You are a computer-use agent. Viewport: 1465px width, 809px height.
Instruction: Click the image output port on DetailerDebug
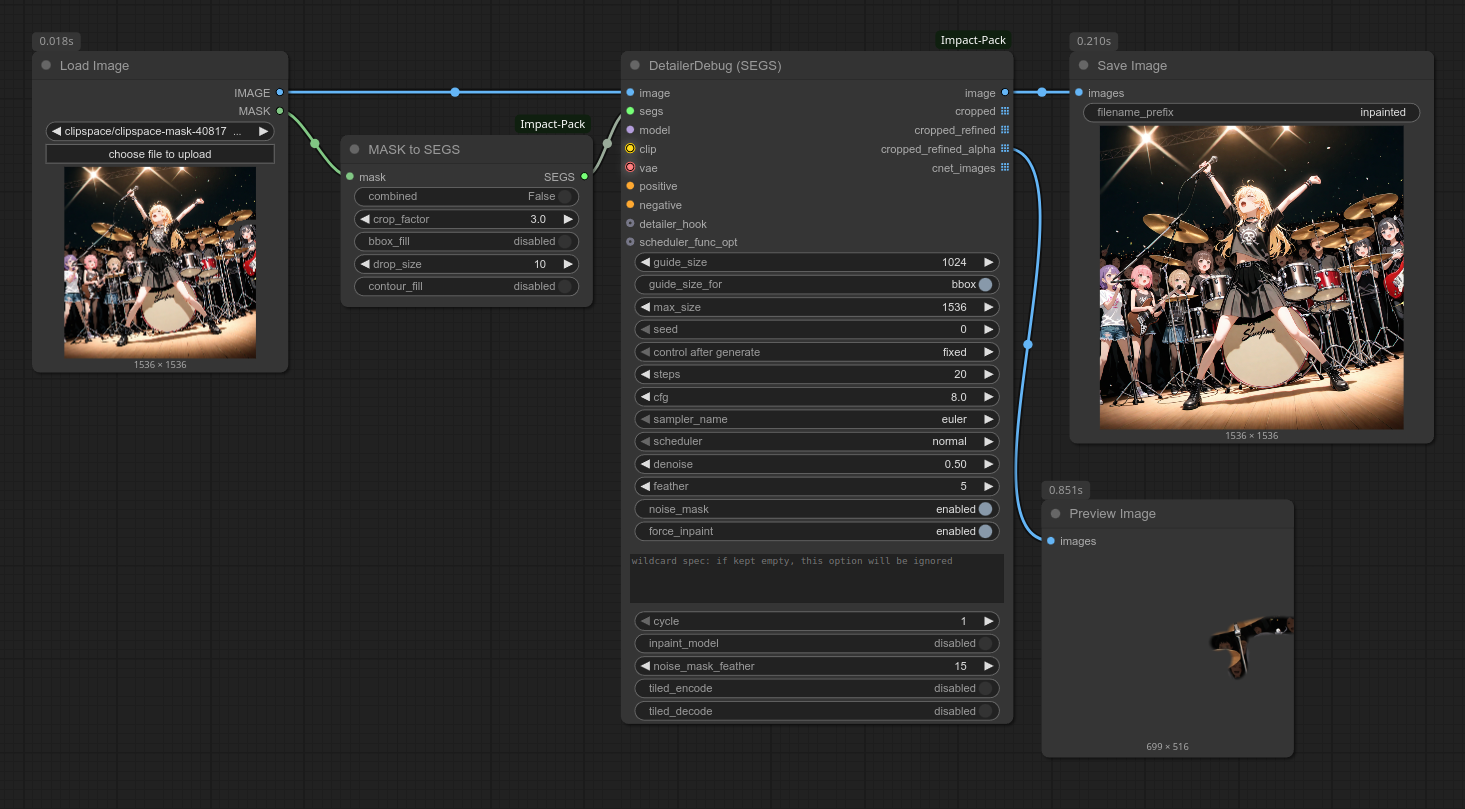1005,92
